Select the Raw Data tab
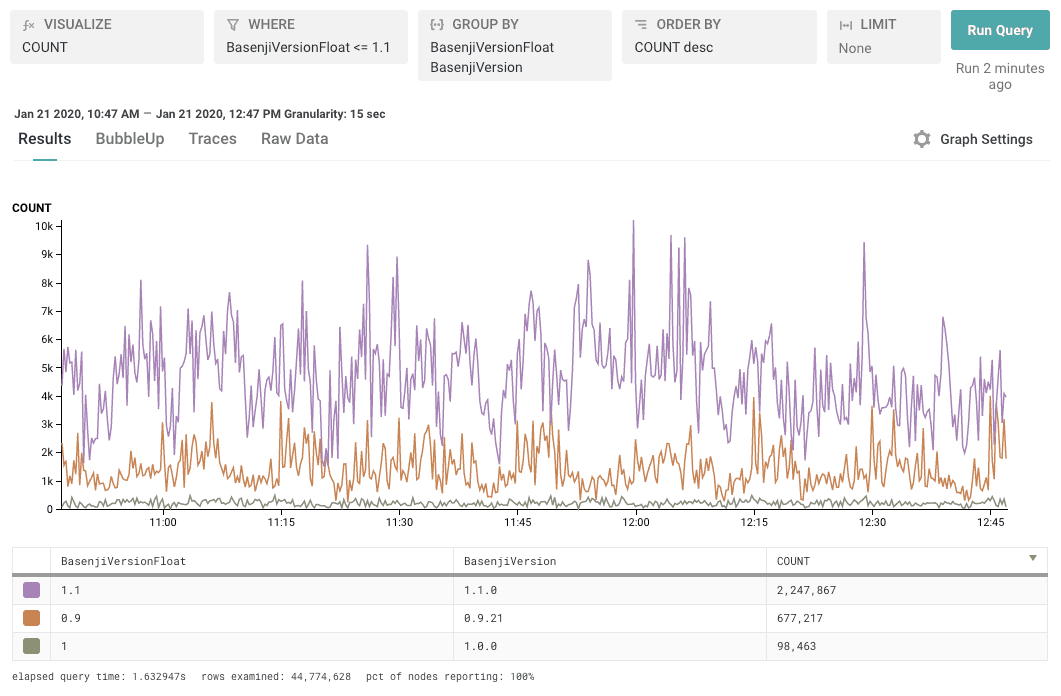Image resolution: width=1061 pixels, height=696 pixels. 294,139
